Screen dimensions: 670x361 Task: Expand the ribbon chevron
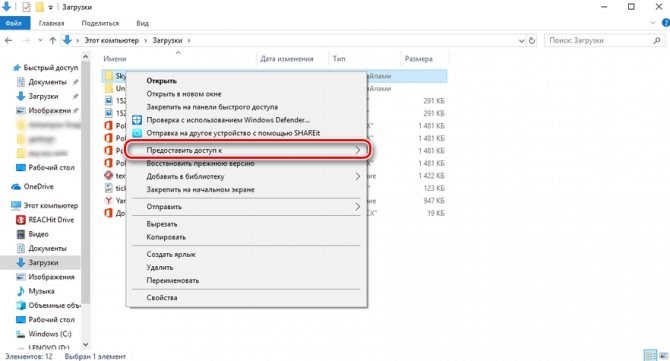coord(653,23)
